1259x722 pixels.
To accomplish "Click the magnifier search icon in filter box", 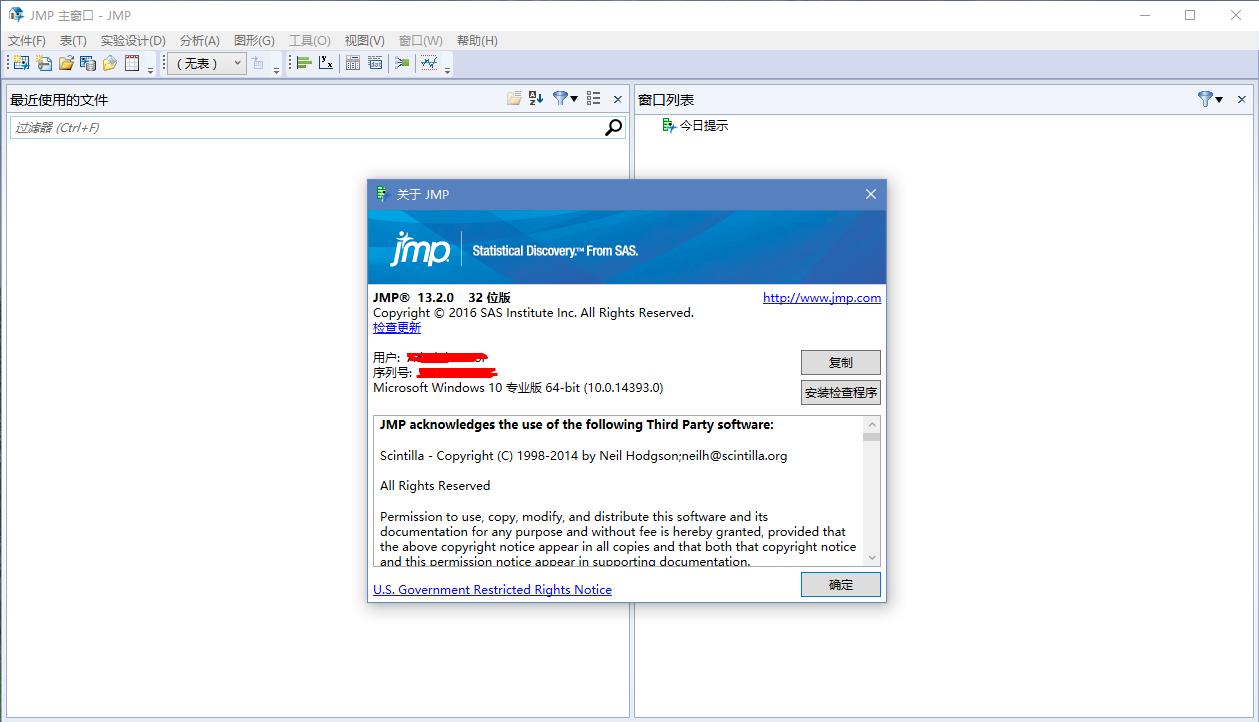I will pos(614,127).
